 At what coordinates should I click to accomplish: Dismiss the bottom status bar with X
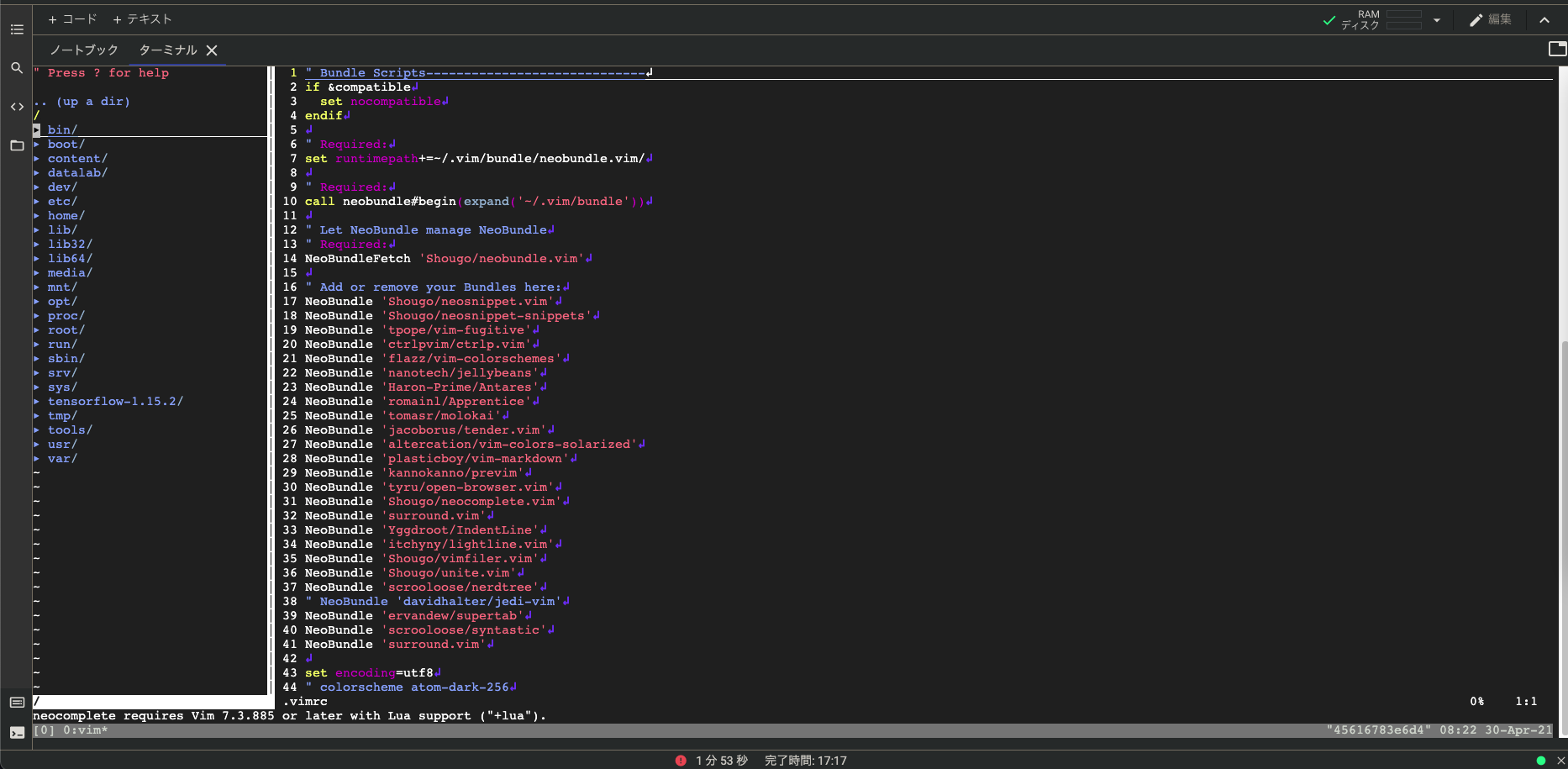(1560, 761)
